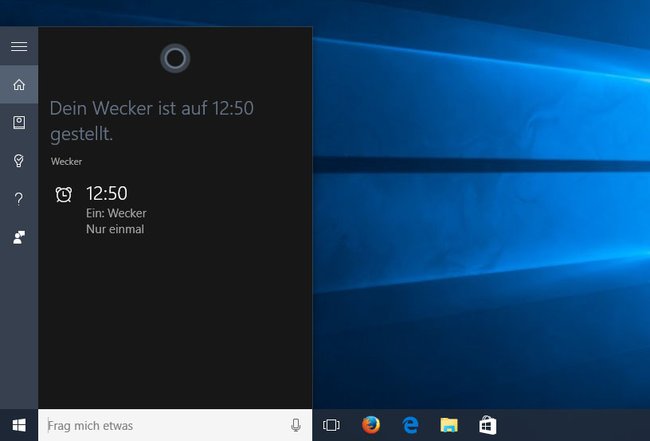
Task: Click the alarm clock icon
Action: click(x=64, y=194)
